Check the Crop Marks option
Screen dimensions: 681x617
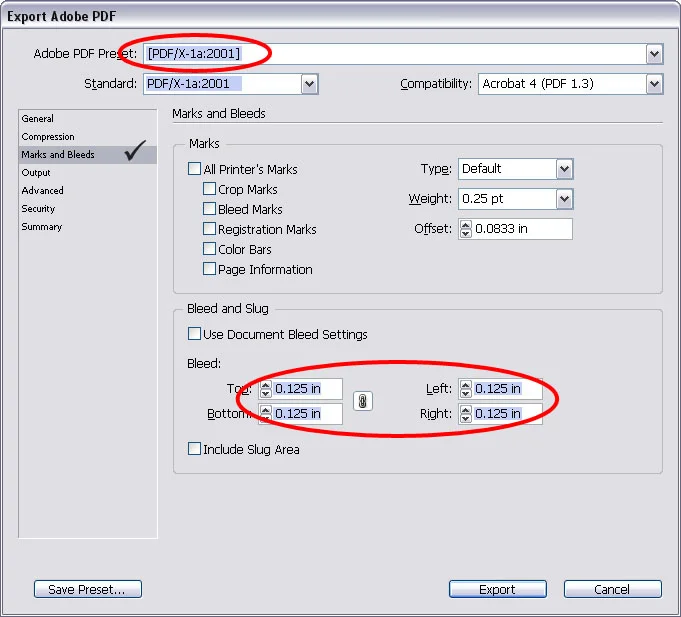(x=209, y=188)
